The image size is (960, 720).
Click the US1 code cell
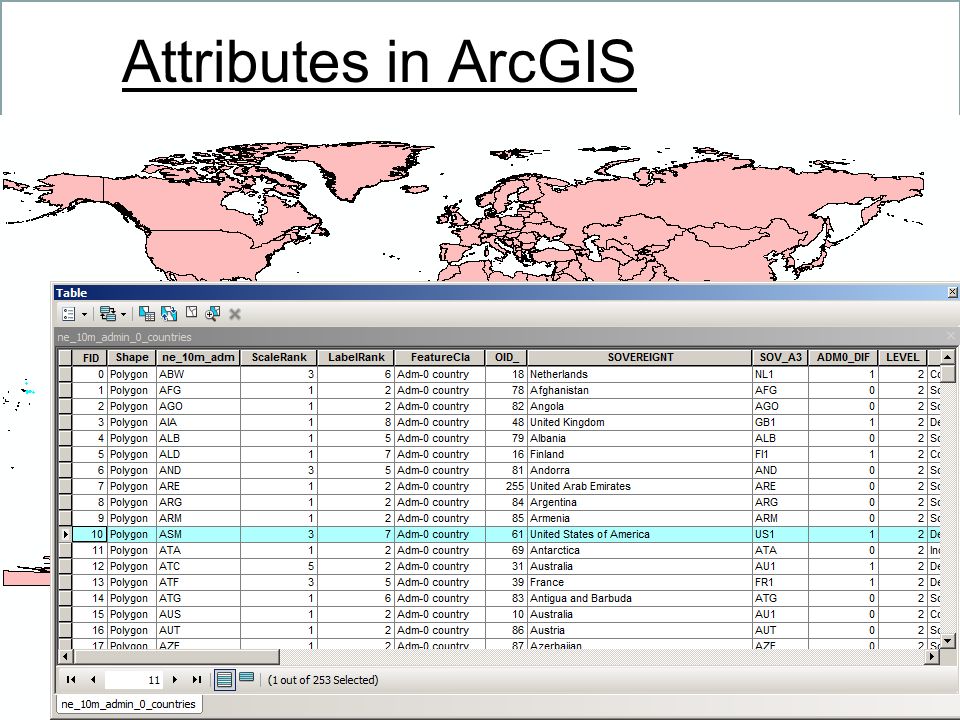pos(780,534)
